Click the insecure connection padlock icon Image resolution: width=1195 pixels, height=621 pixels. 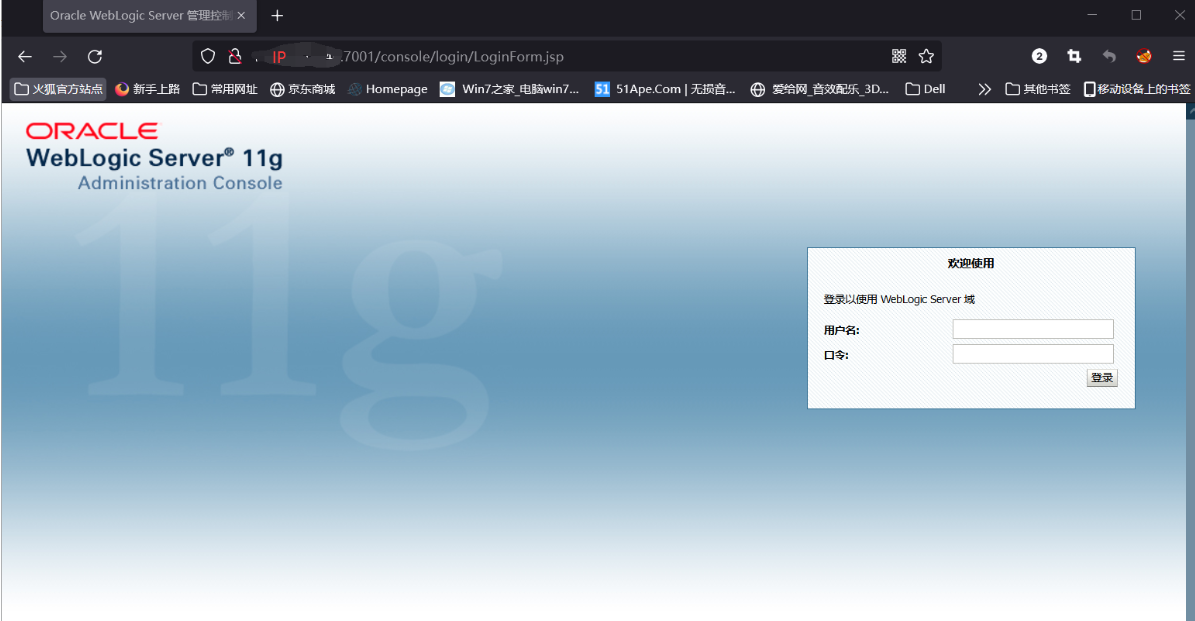coord(235,56)
